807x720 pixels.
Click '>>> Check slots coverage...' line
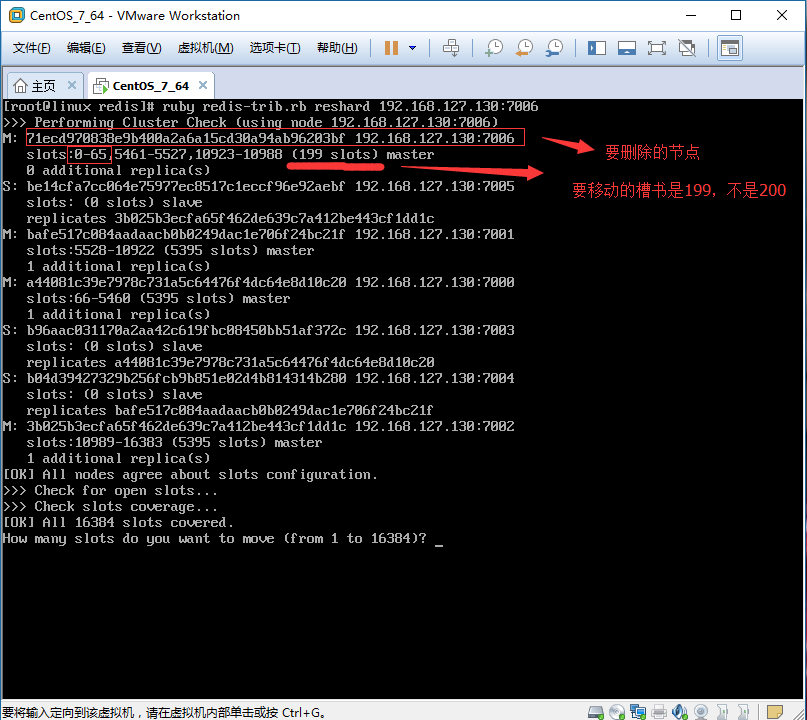(x=110, y=506)
